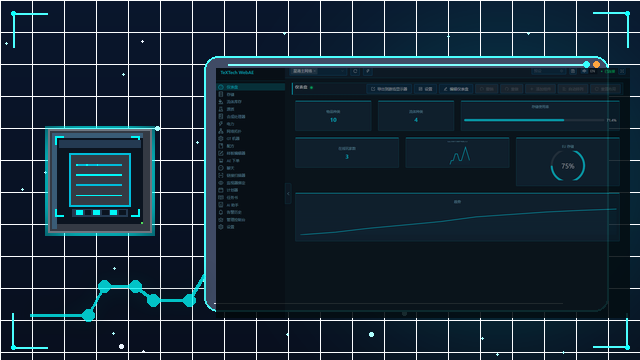640x360 pixels.
Task: Open the 设置 gear entry in the sidebar
Action: (x=251, y=227)
